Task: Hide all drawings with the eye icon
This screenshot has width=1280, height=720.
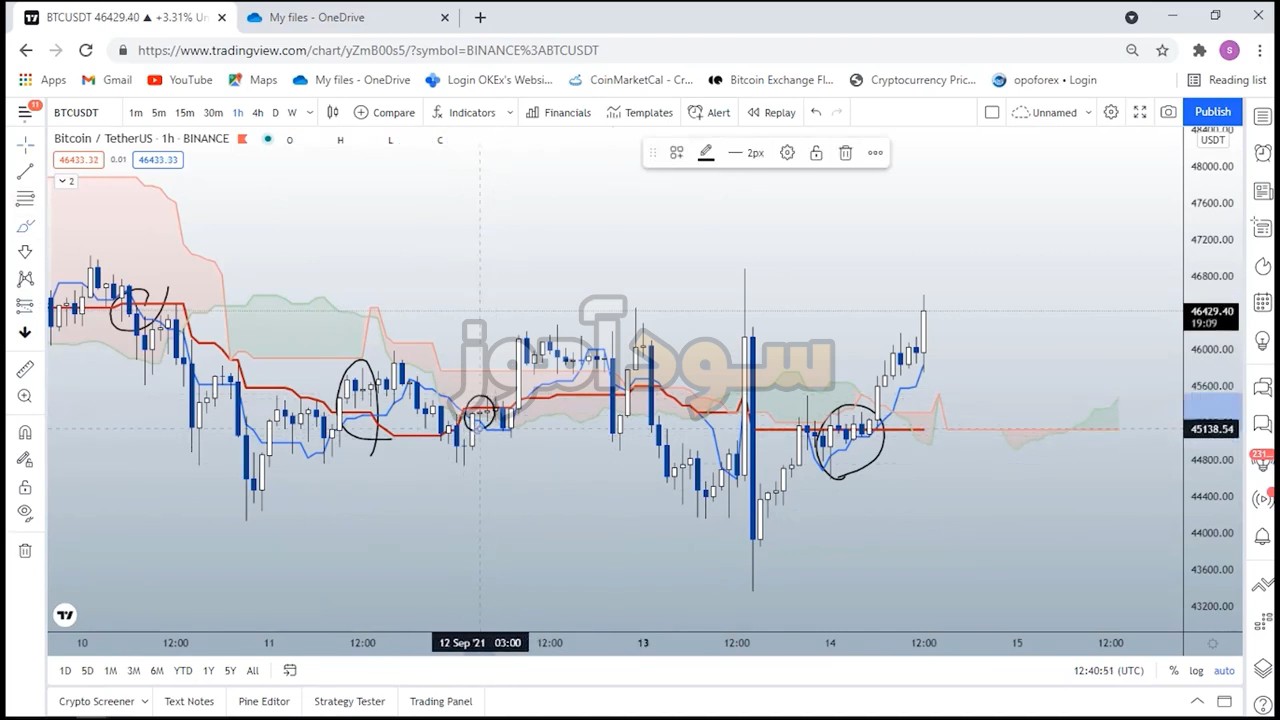Action: [x=25, y=513]
